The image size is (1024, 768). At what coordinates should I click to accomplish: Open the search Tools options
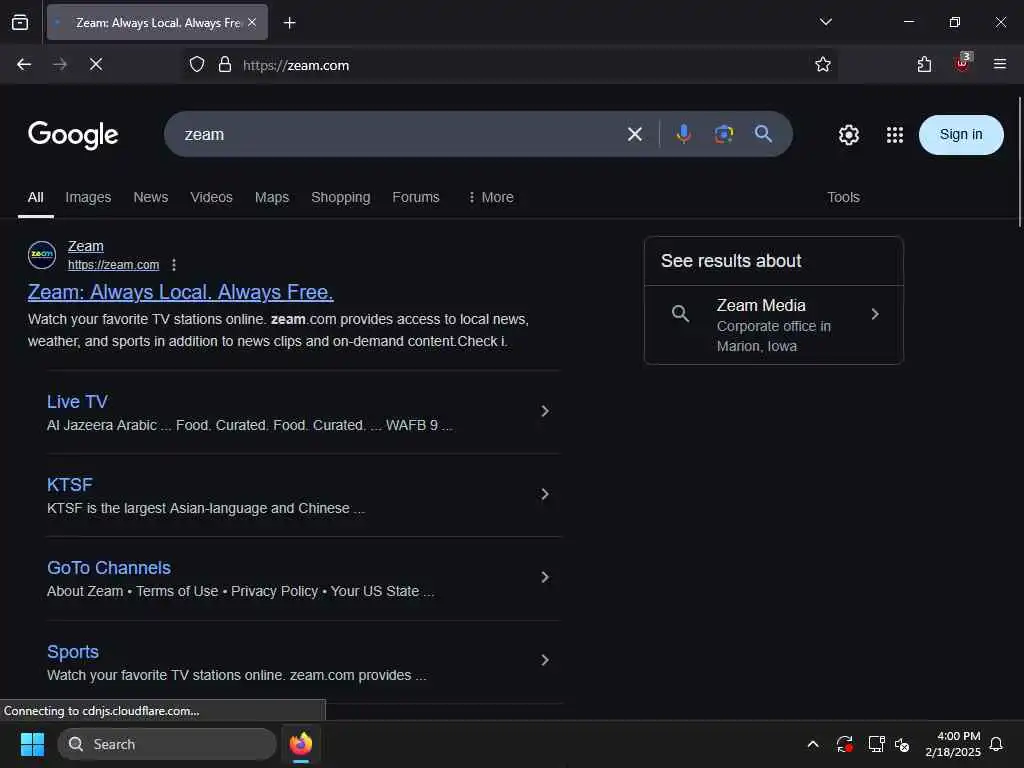(x=843, y=197)
